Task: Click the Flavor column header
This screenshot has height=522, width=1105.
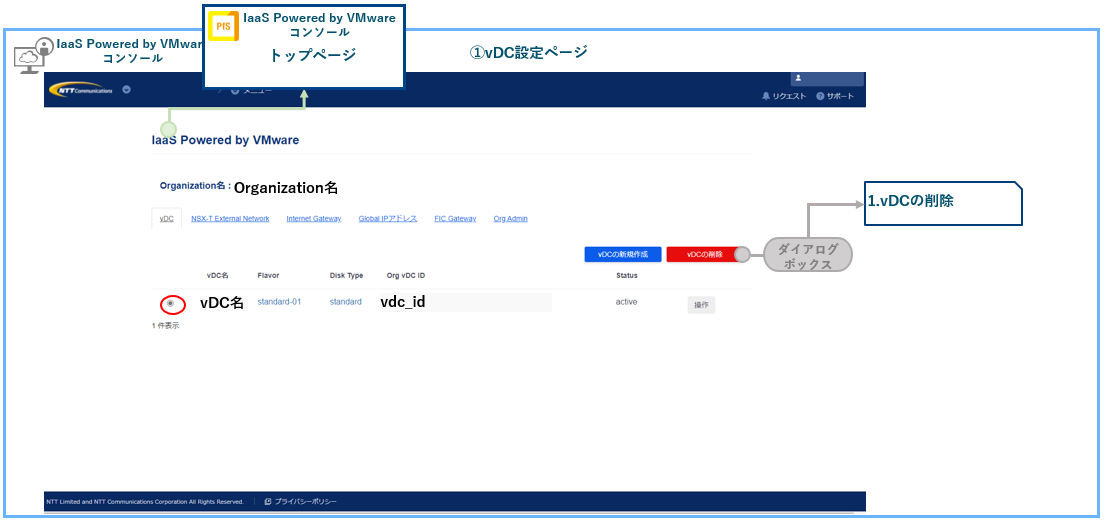Action: pos(268,275)
